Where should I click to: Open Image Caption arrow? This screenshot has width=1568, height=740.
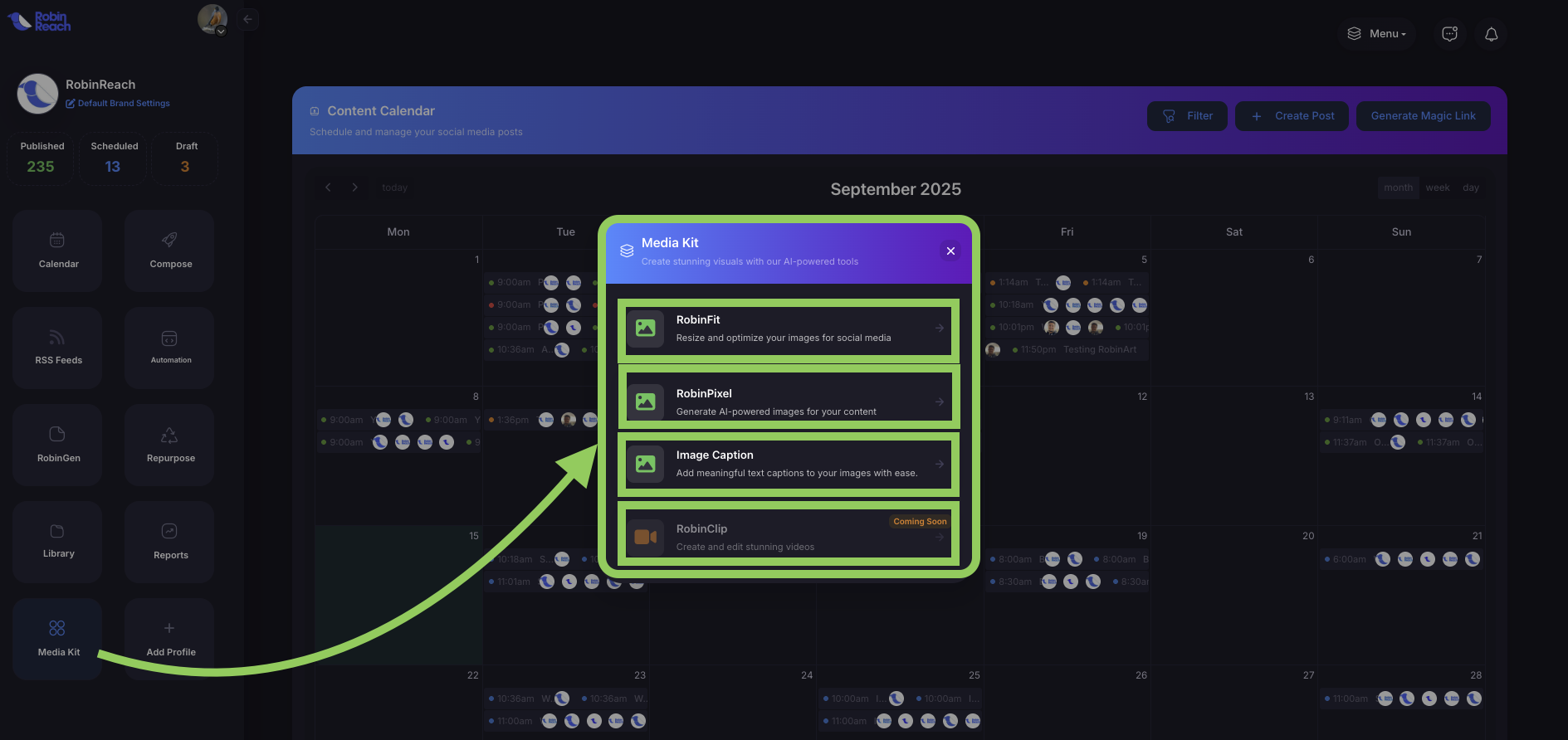(940, 464)
